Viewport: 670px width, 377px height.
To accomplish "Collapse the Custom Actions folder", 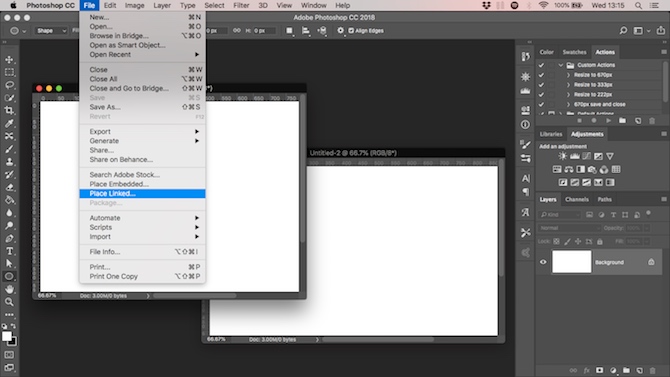I will (561, 65).
